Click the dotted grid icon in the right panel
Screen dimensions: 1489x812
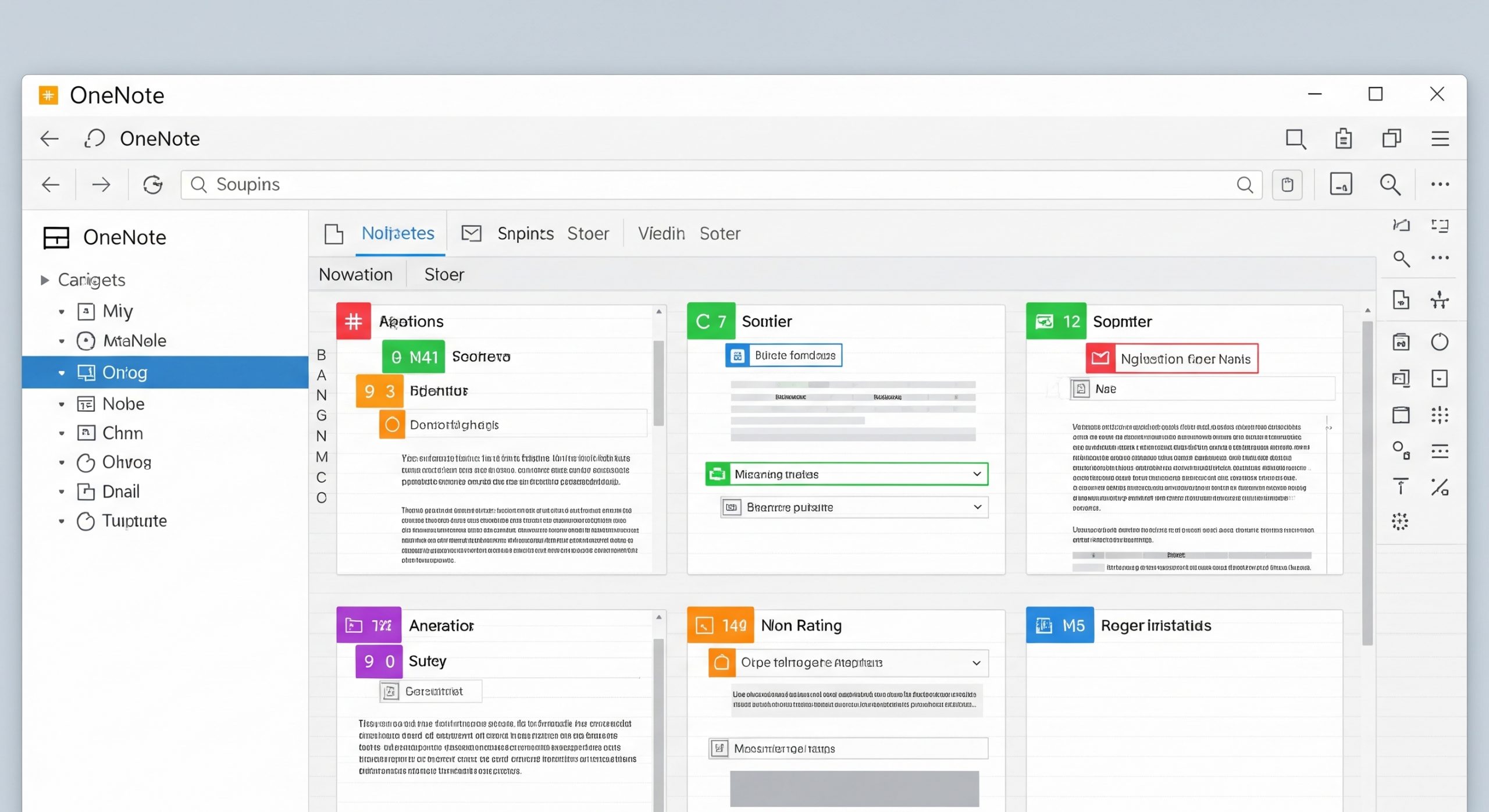[x=1440, y=415]
